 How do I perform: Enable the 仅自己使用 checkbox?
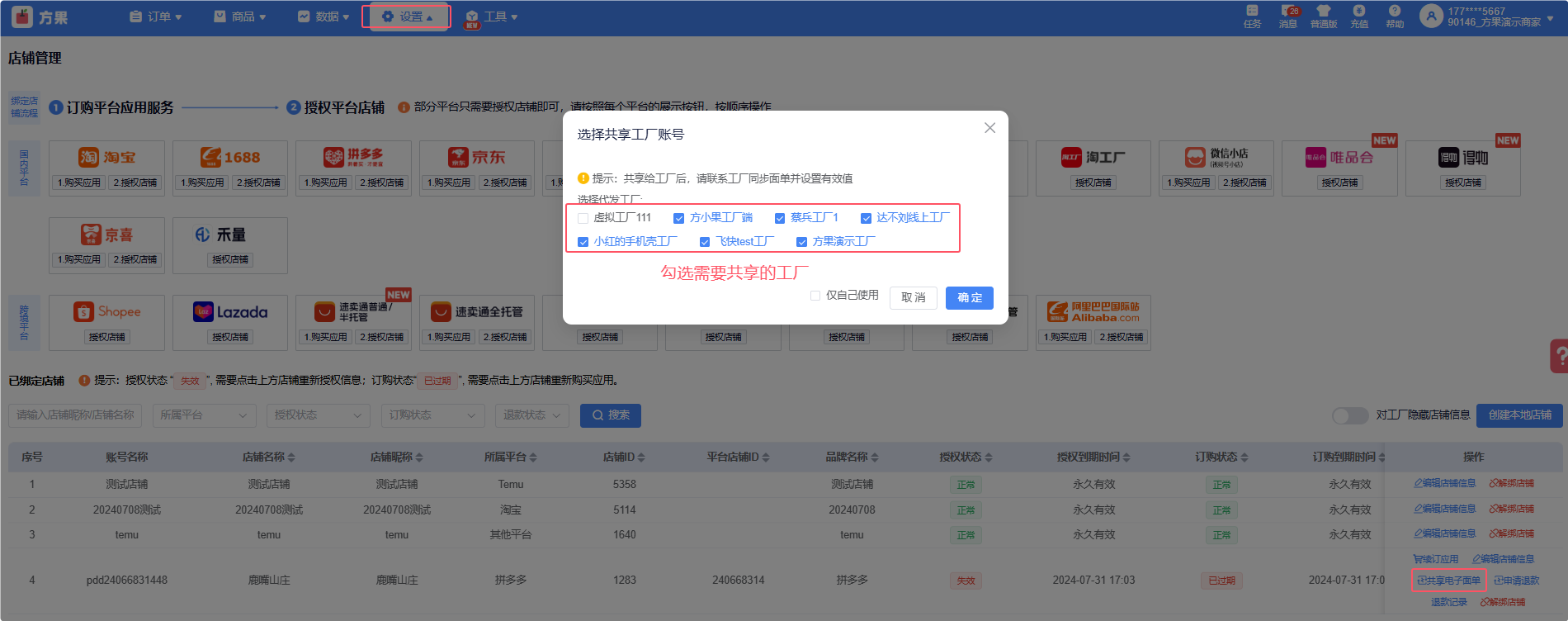[x=815, y=296]
